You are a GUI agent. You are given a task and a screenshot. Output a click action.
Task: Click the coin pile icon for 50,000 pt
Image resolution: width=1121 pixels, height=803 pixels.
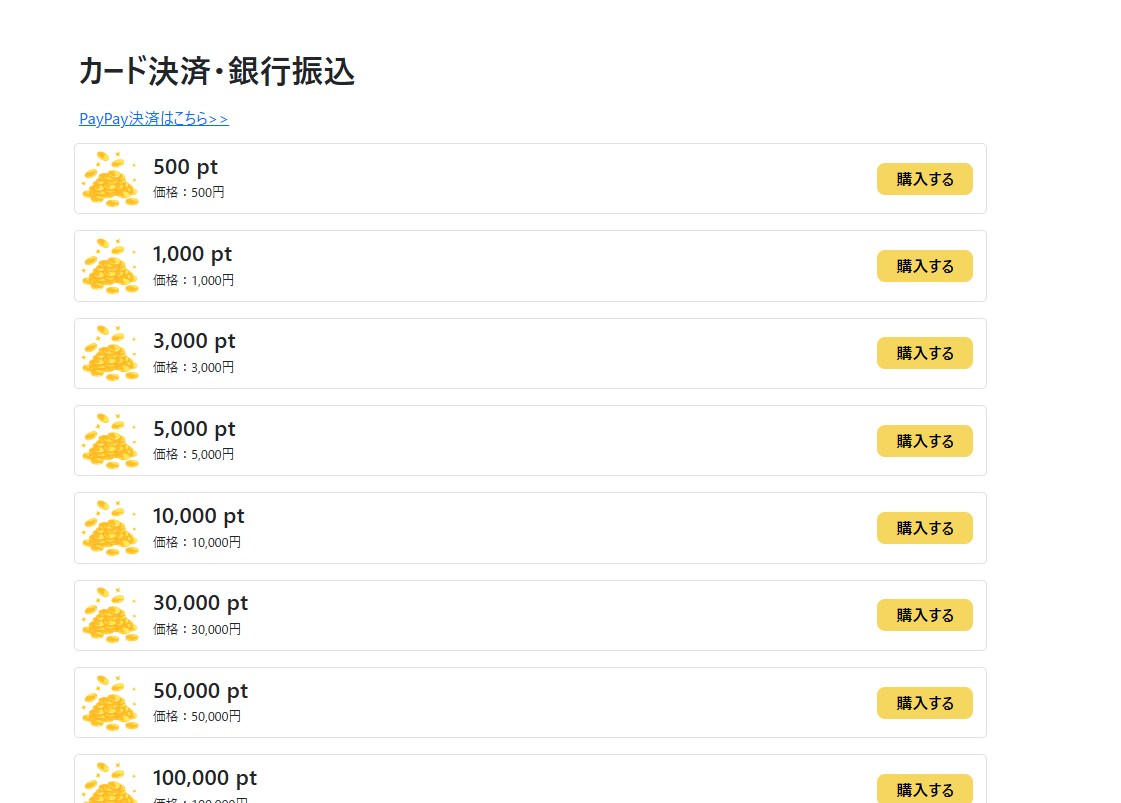click(110, 703)
